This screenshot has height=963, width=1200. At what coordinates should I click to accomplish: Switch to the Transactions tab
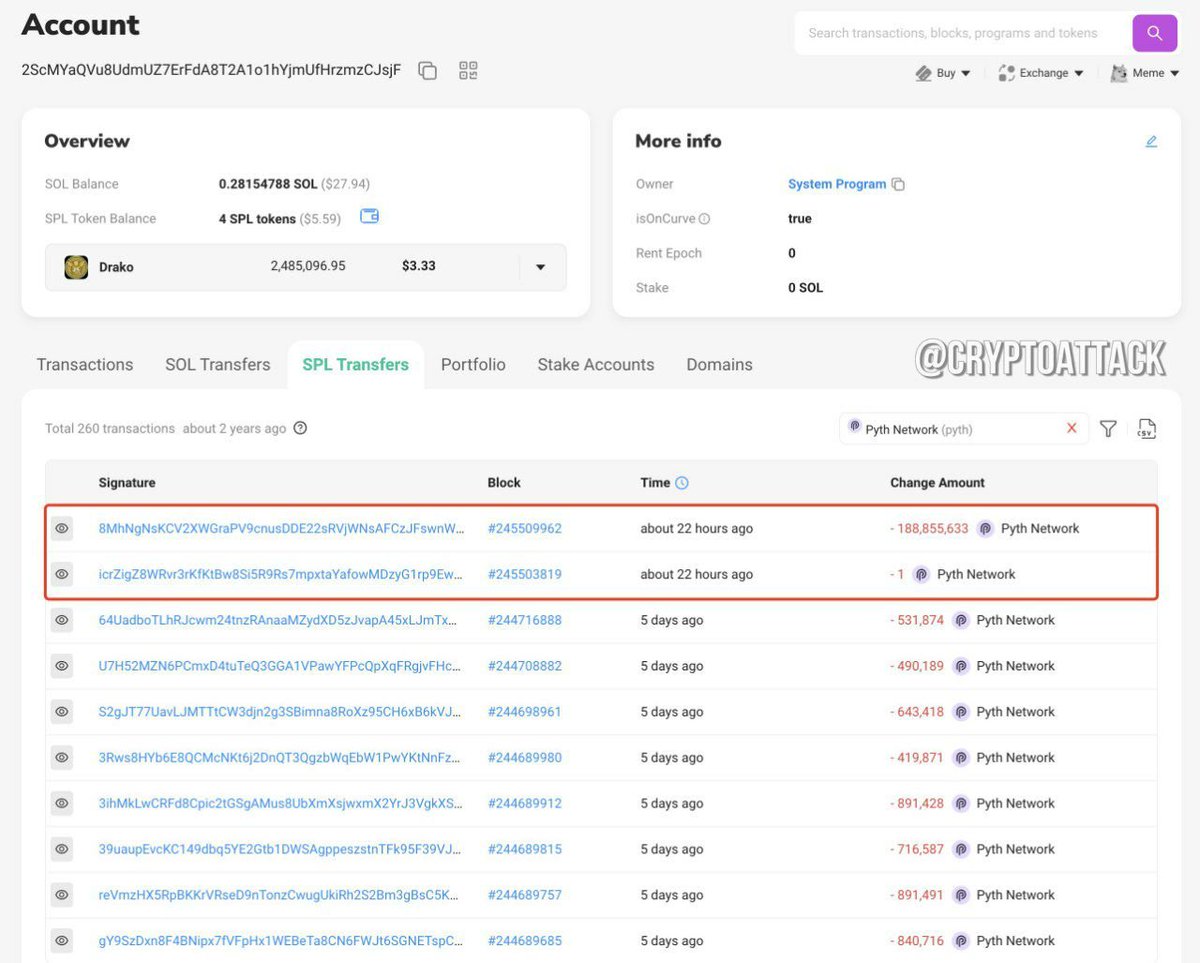point(85,365)
